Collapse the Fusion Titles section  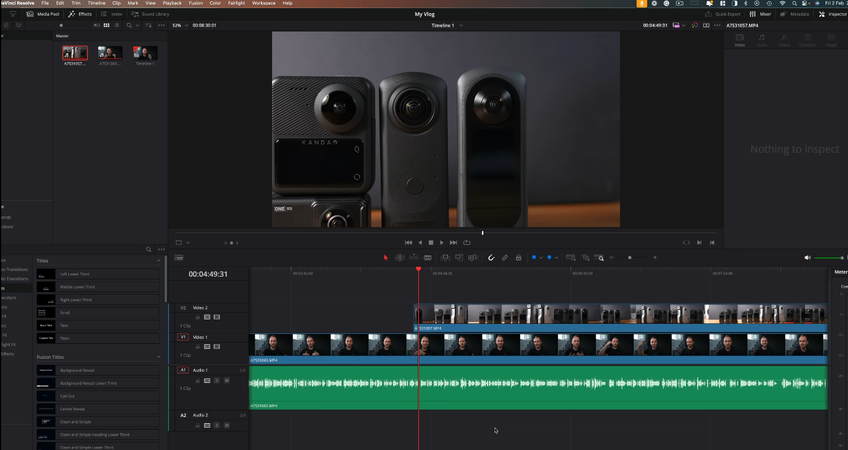pyautogui.click(x=158, y=357)
